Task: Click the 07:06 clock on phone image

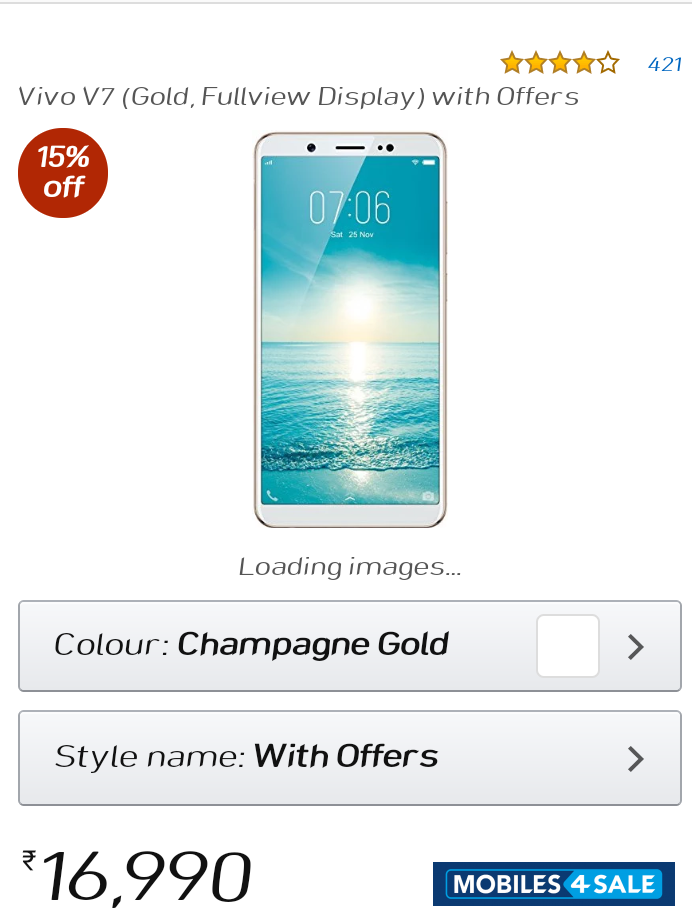Action: tap(350, 207)
